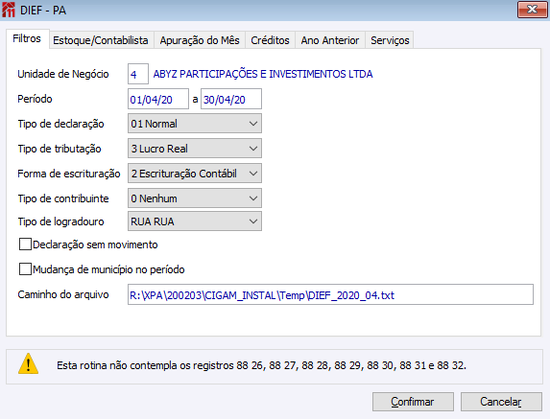Image resolution: width=550 pixels, height=419 pixels.
Task: Go to the Créditos tab
Action: [x=270, y=40]
